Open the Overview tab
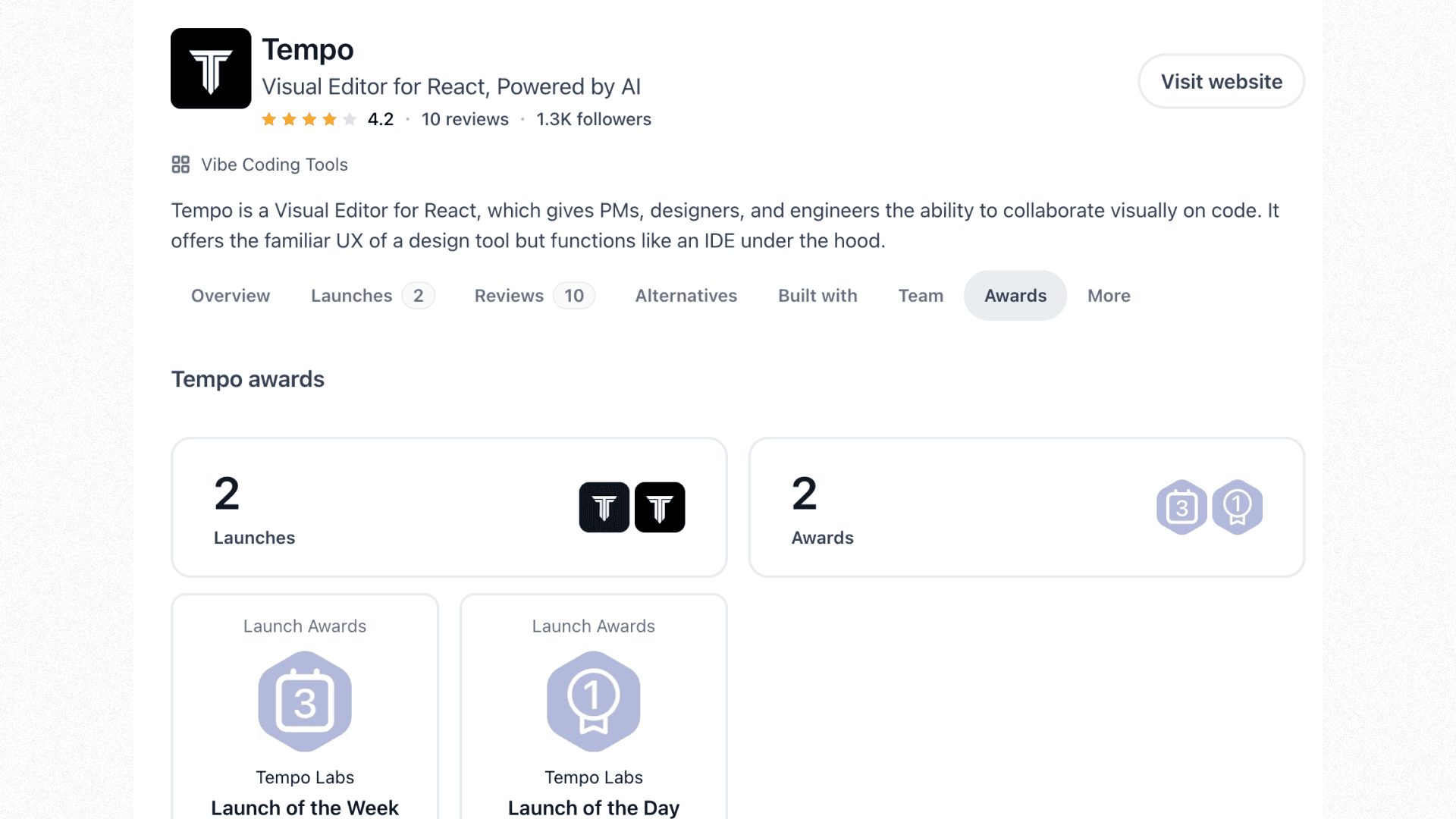The width and height of the screenshot is (1456, 819). click(x=231, y=296)
